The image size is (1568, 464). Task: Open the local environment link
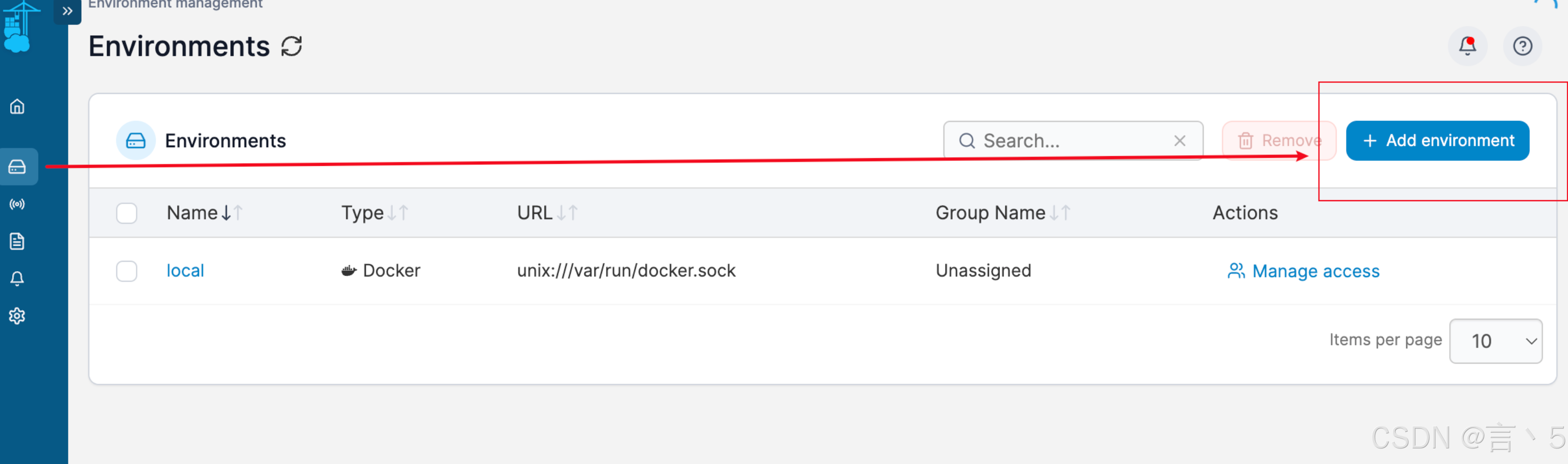[x=185, y=270]
